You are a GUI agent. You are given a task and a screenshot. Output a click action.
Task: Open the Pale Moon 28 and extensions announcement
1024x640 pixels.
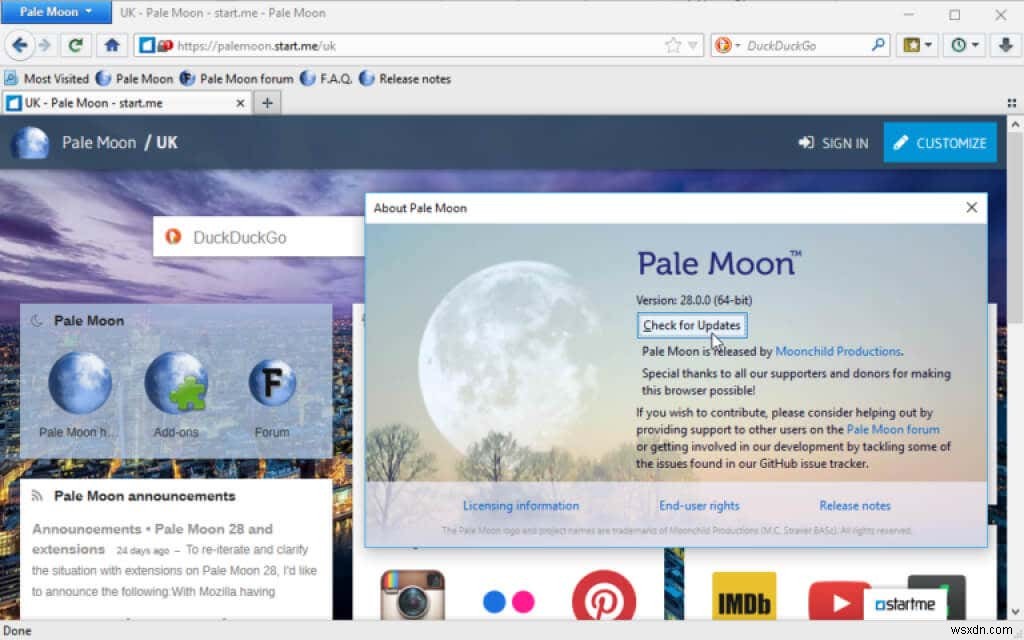point(152,539)
